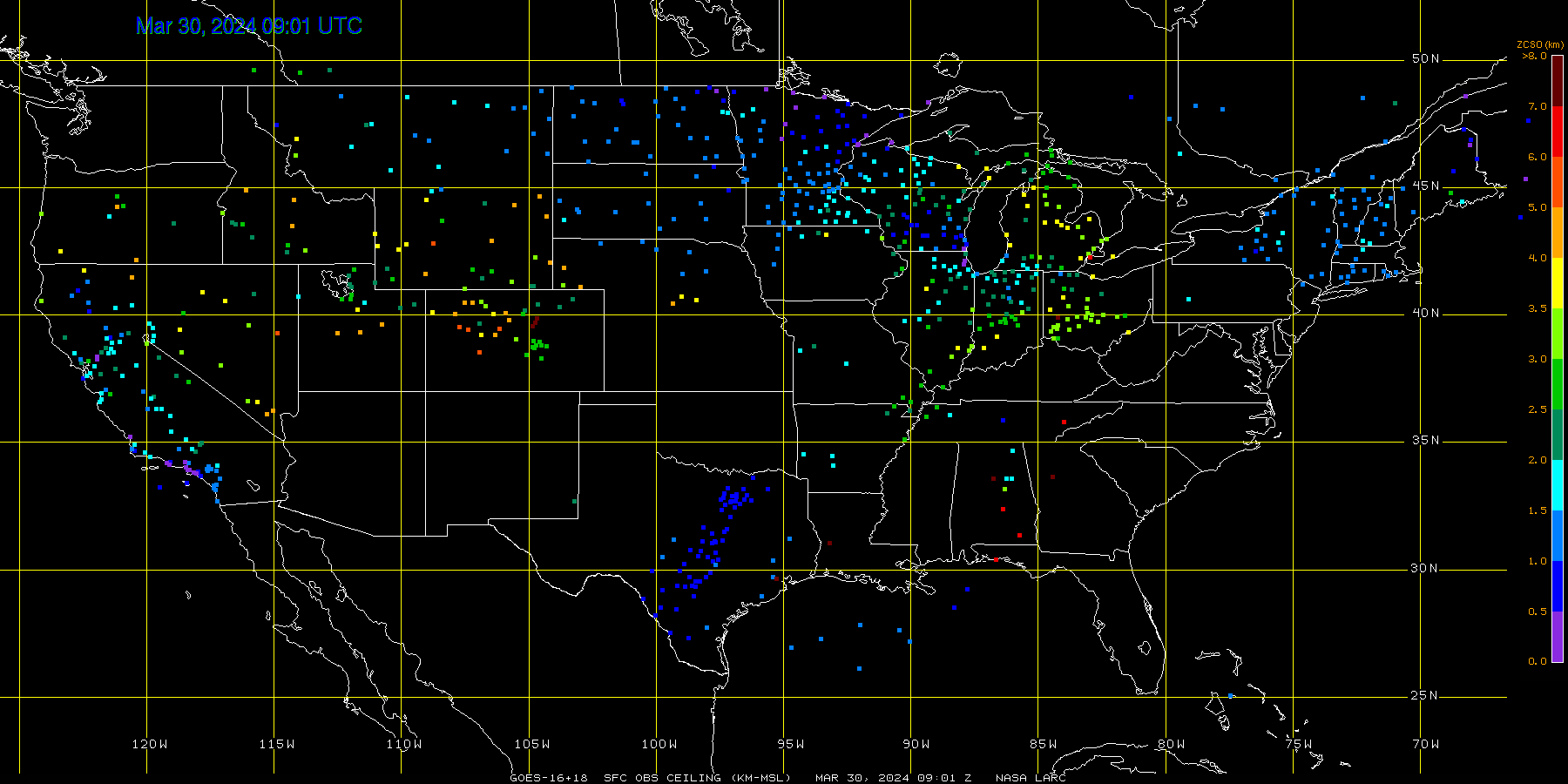Click the GOES-16+18 footer text

coord(549,777)
